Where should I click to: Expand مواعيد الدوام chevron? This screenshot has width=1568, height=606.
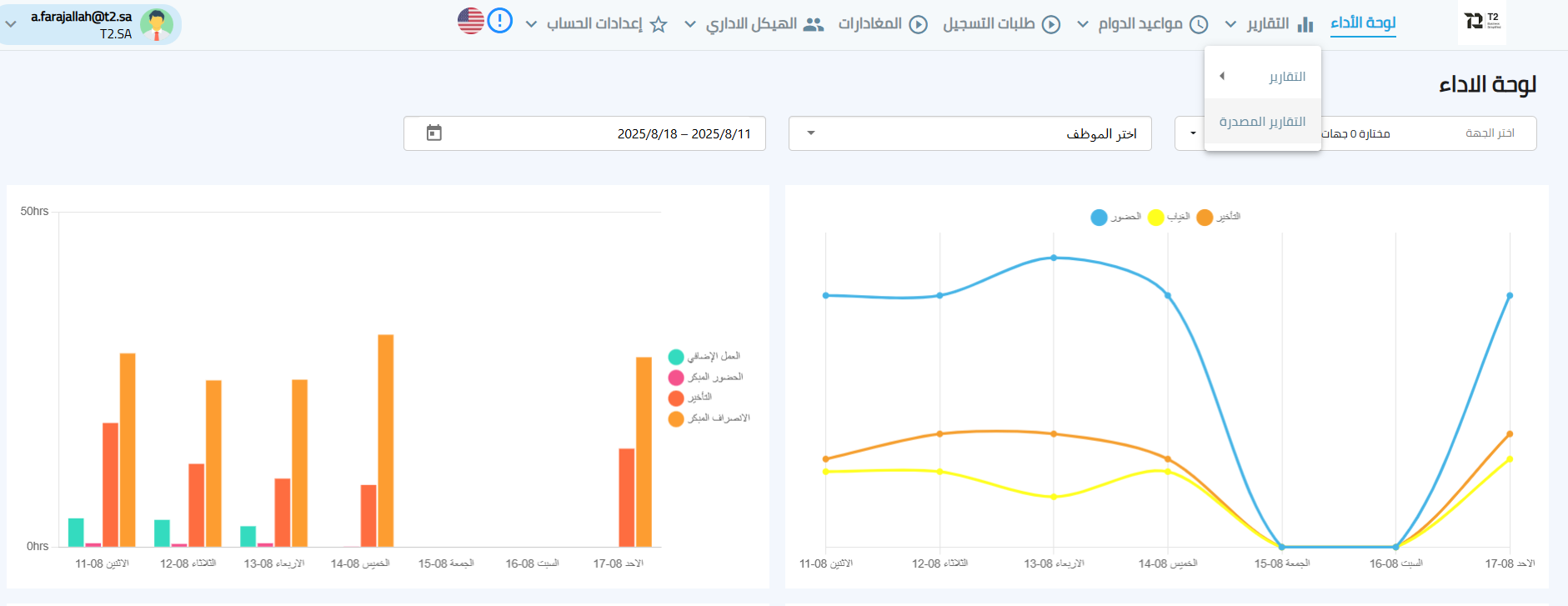point(1083,24)
